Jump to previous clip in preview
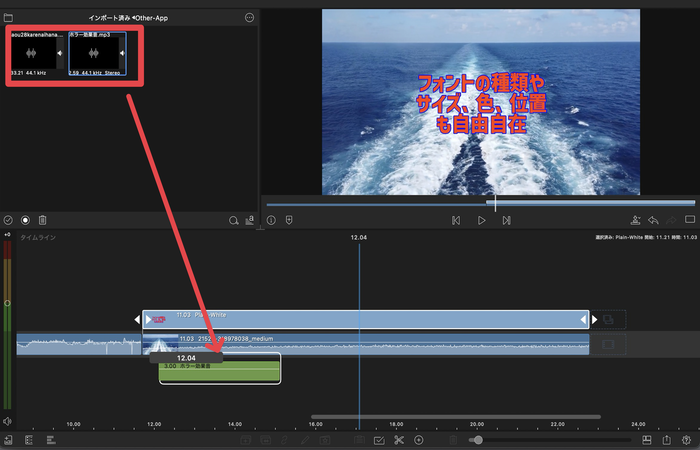Screen dimensions: 700x450 tap(456, 220)
